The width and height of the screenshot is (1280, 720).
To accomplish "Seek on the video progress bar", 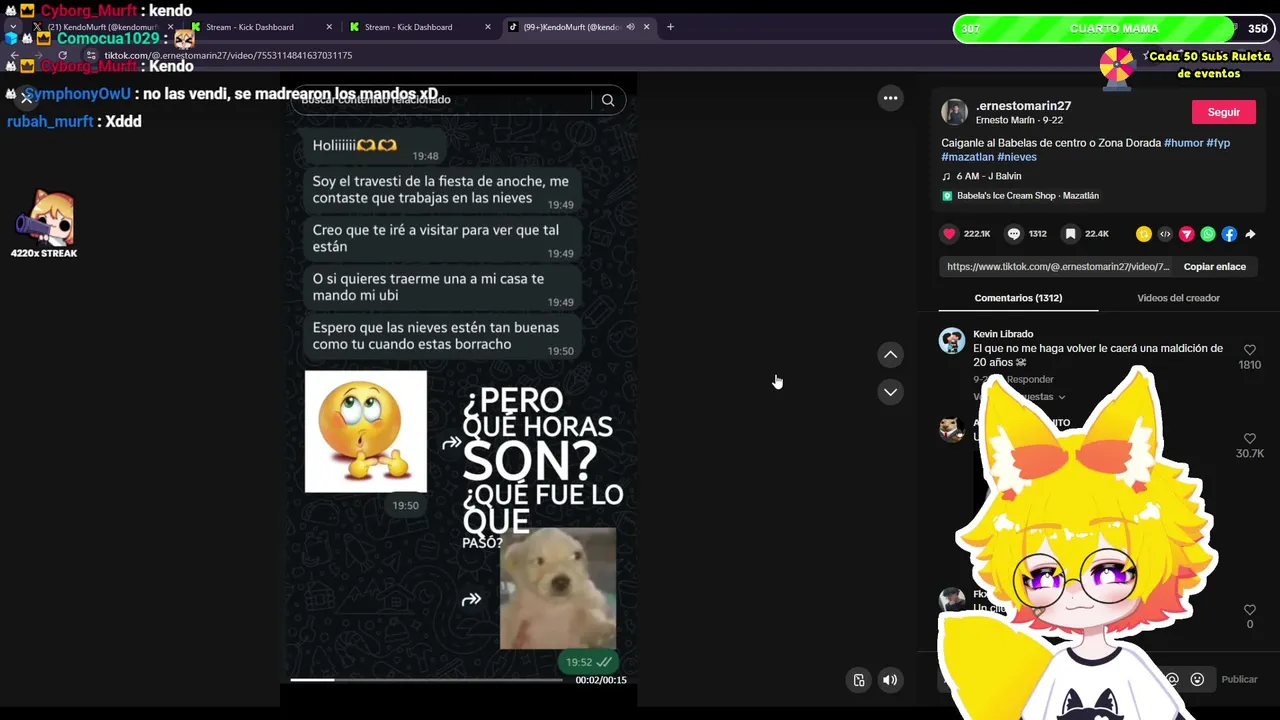I will pyautogui.click(x=426, y=680).
